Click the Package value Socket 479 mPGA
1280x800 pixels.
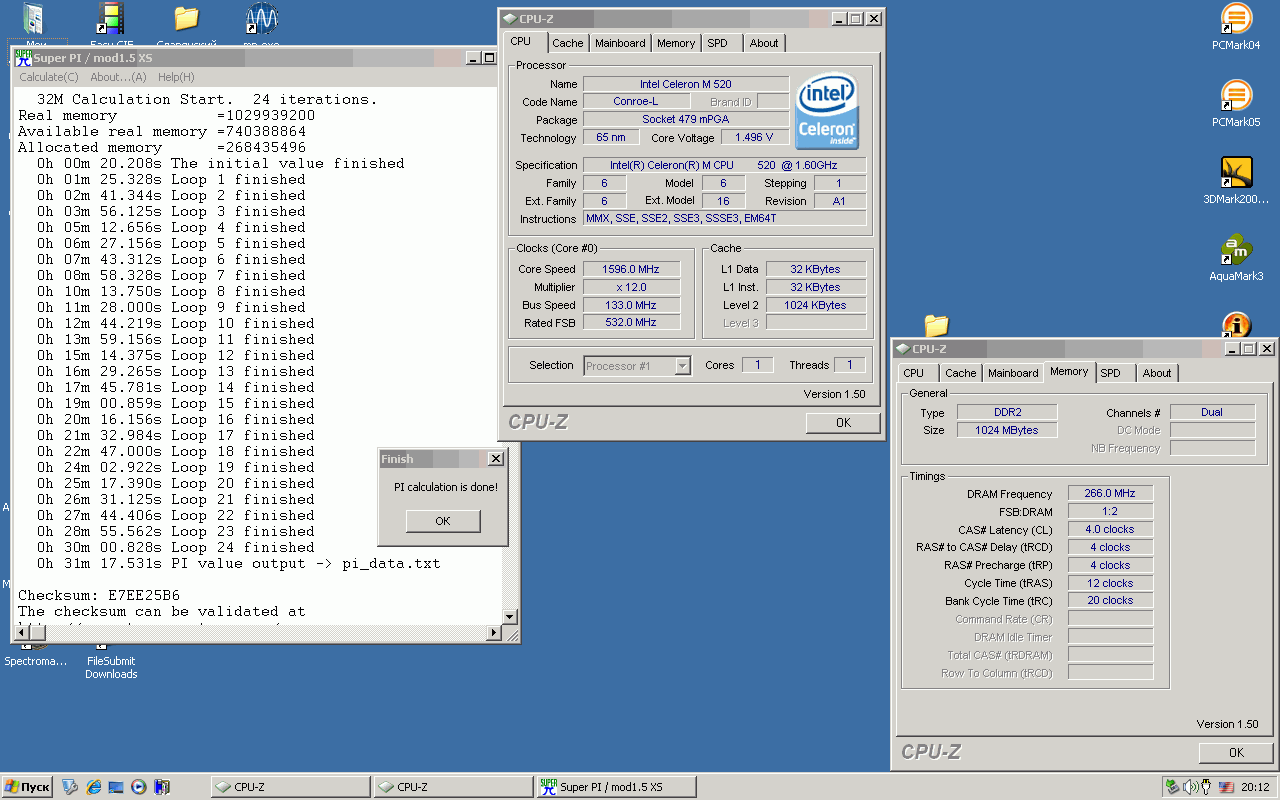[686, 120]
